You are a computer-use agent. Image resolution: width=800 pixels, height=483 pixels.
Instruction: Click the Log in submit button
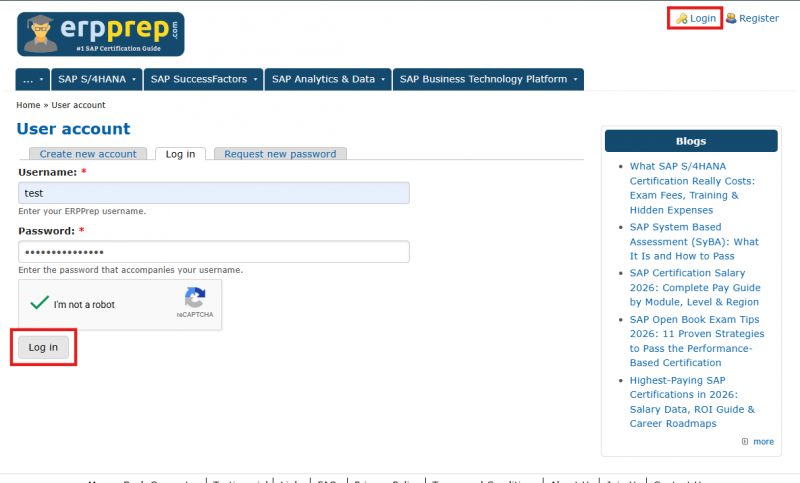click(x=43, y=347)
